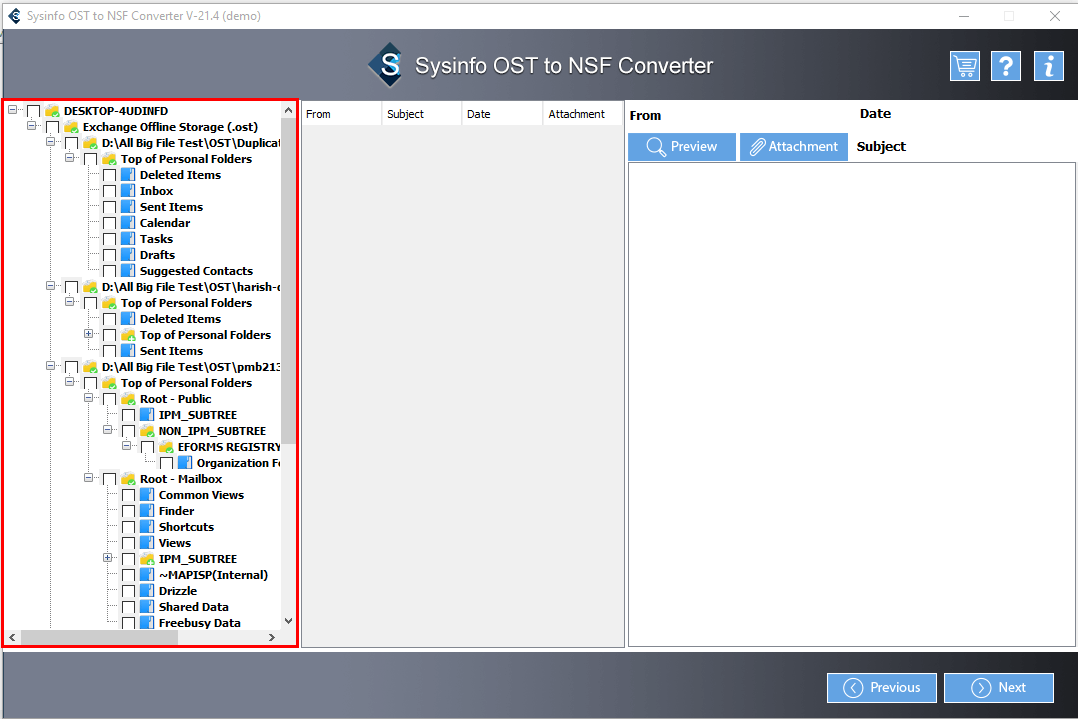
Task: Click the Views folder icon
Action: point(147,543)
